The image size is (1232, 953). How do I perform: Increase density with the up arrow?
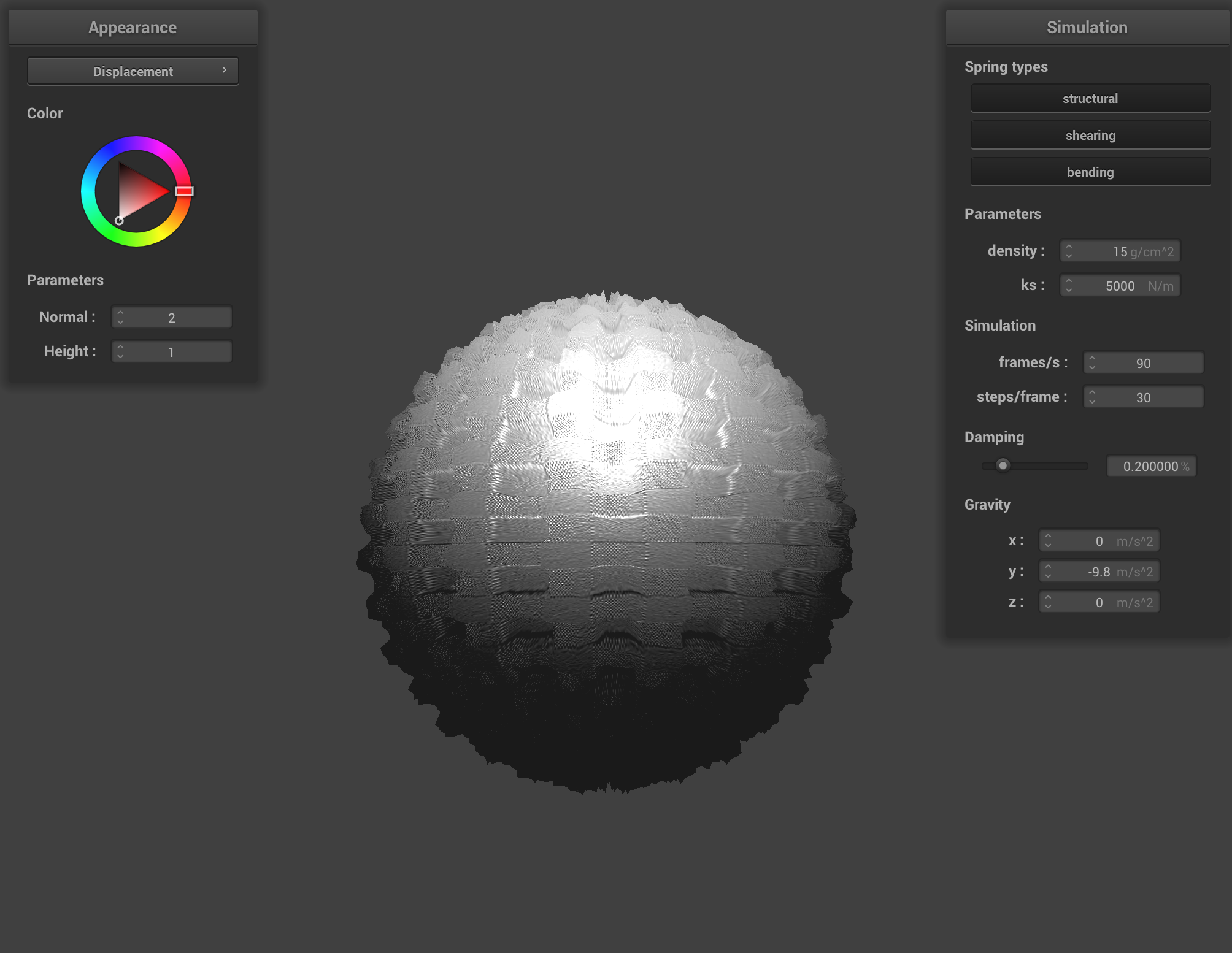[x=1069, y=247]
